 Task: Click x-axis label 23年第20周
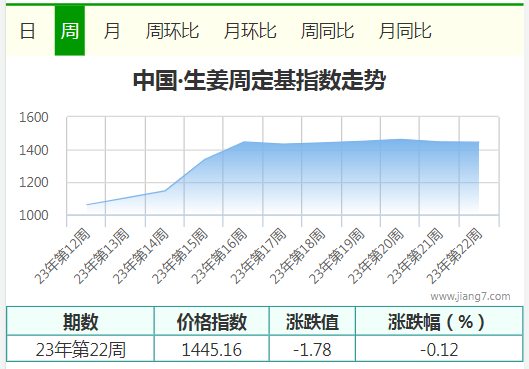[375, 256]
